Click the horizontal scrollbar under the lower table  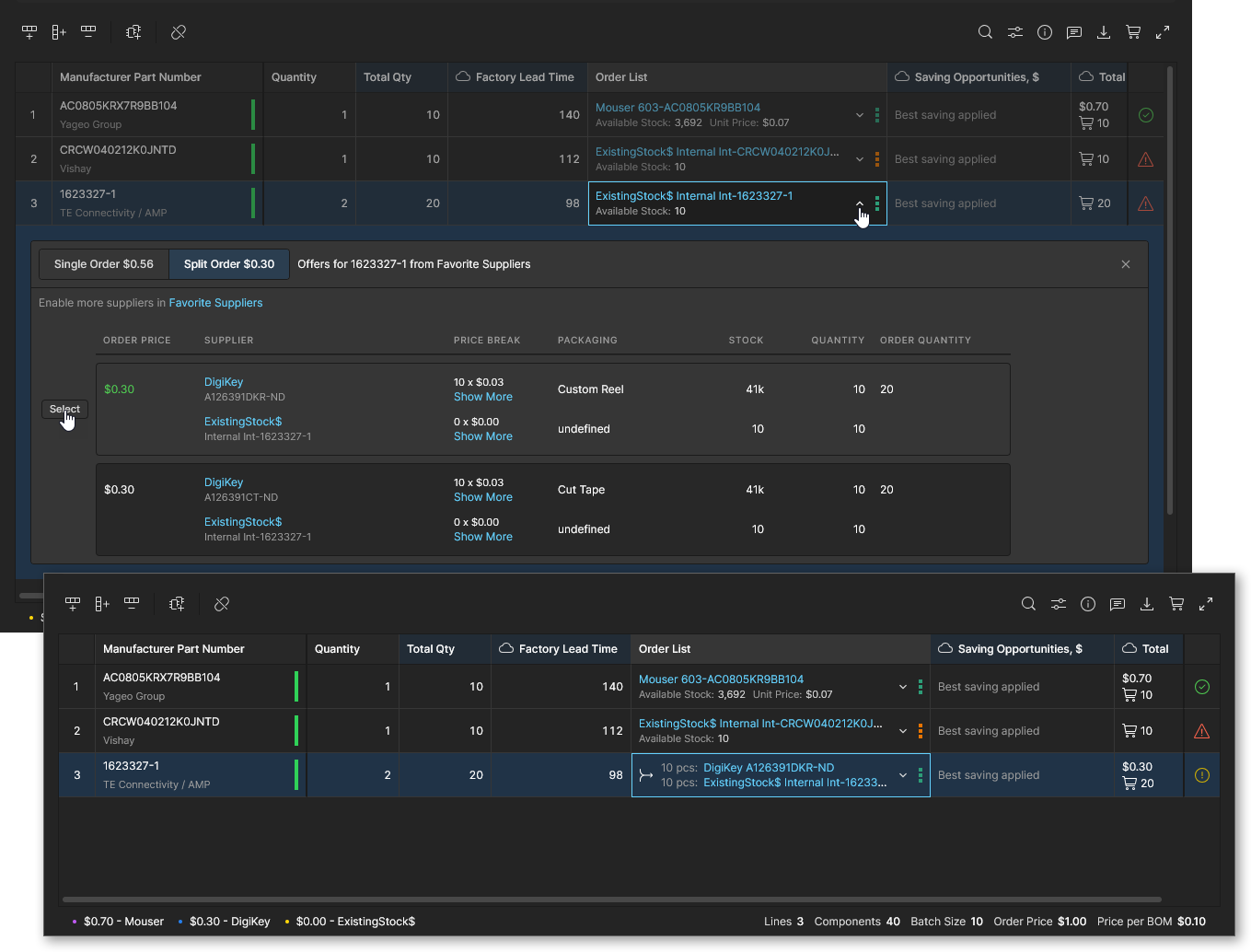611,900
